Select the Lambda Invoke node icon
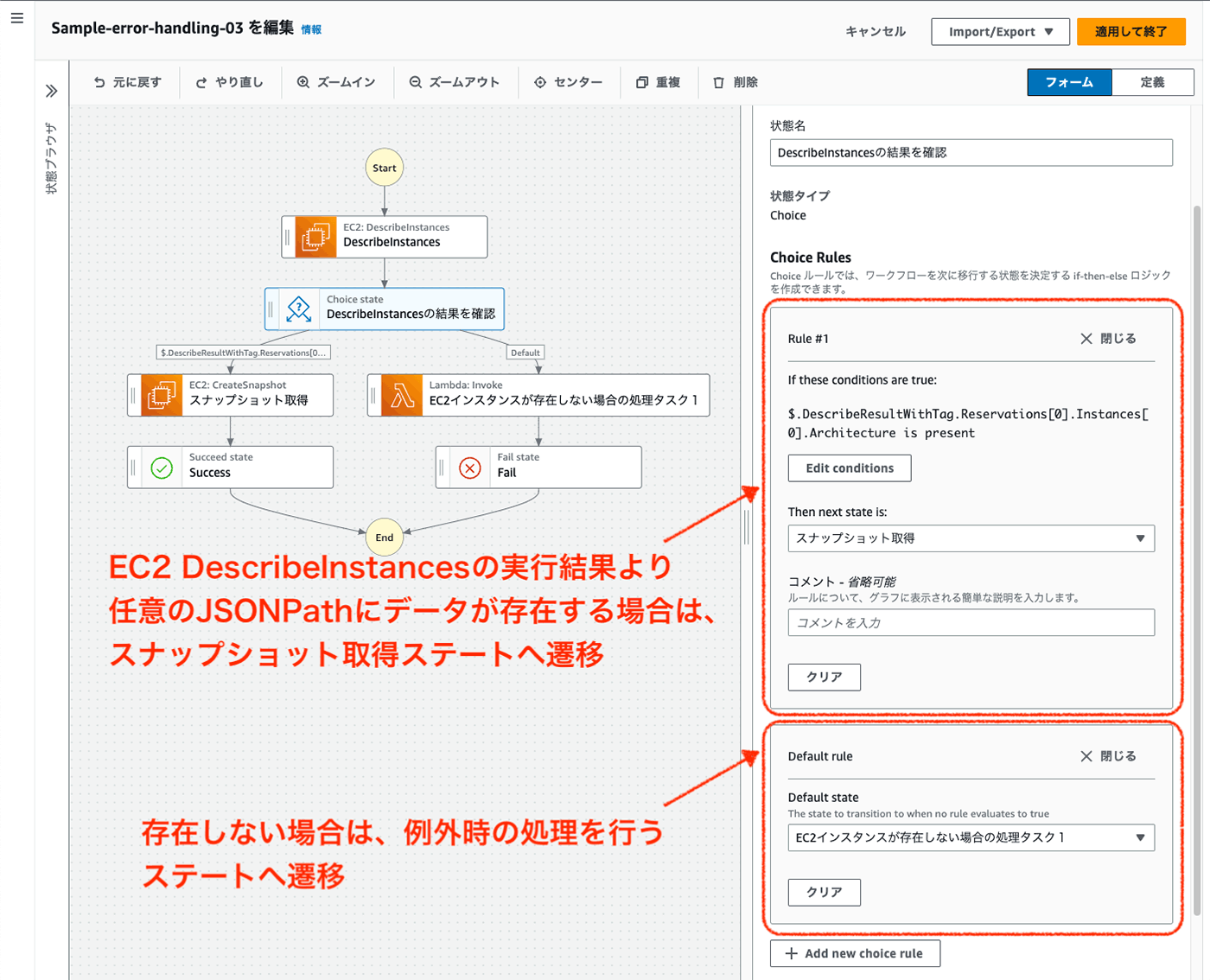Screen dimensions: 1210x980 tap(402, 395)
